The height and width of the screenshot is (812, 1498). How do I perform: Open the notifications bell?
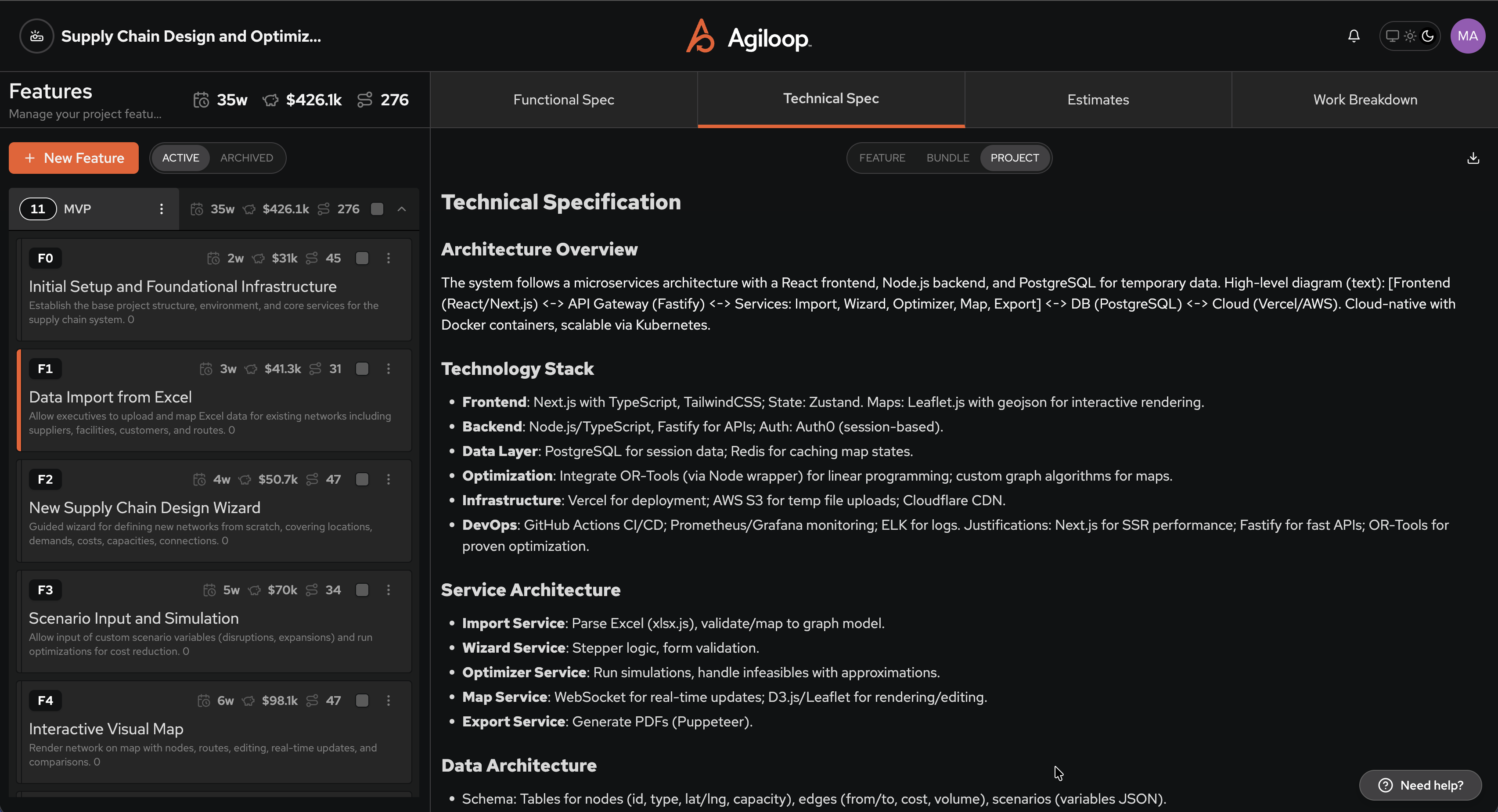(x=1354, y=36)
